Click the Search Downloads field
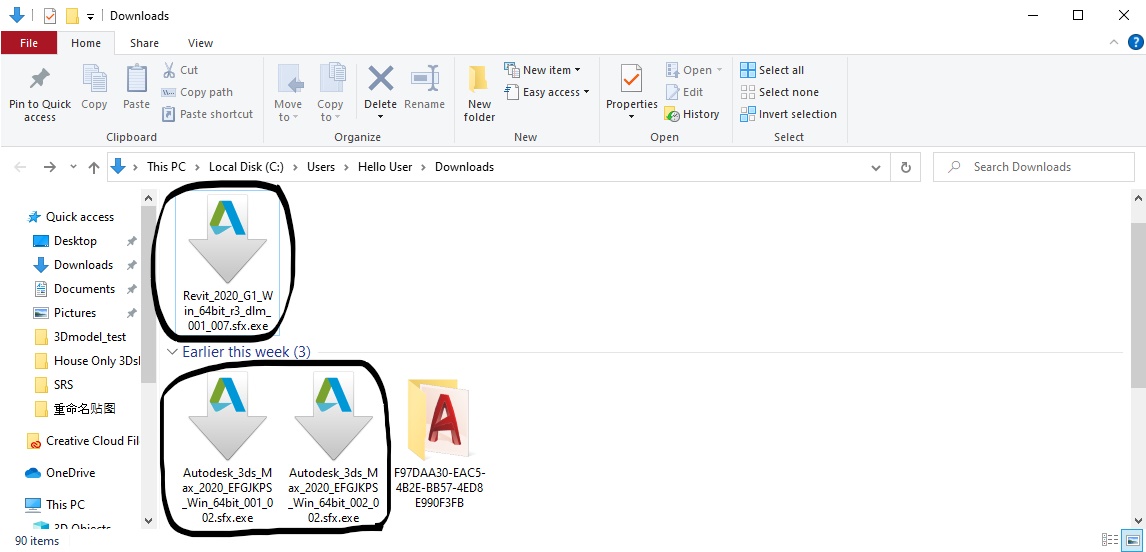 coord(1033,167)
